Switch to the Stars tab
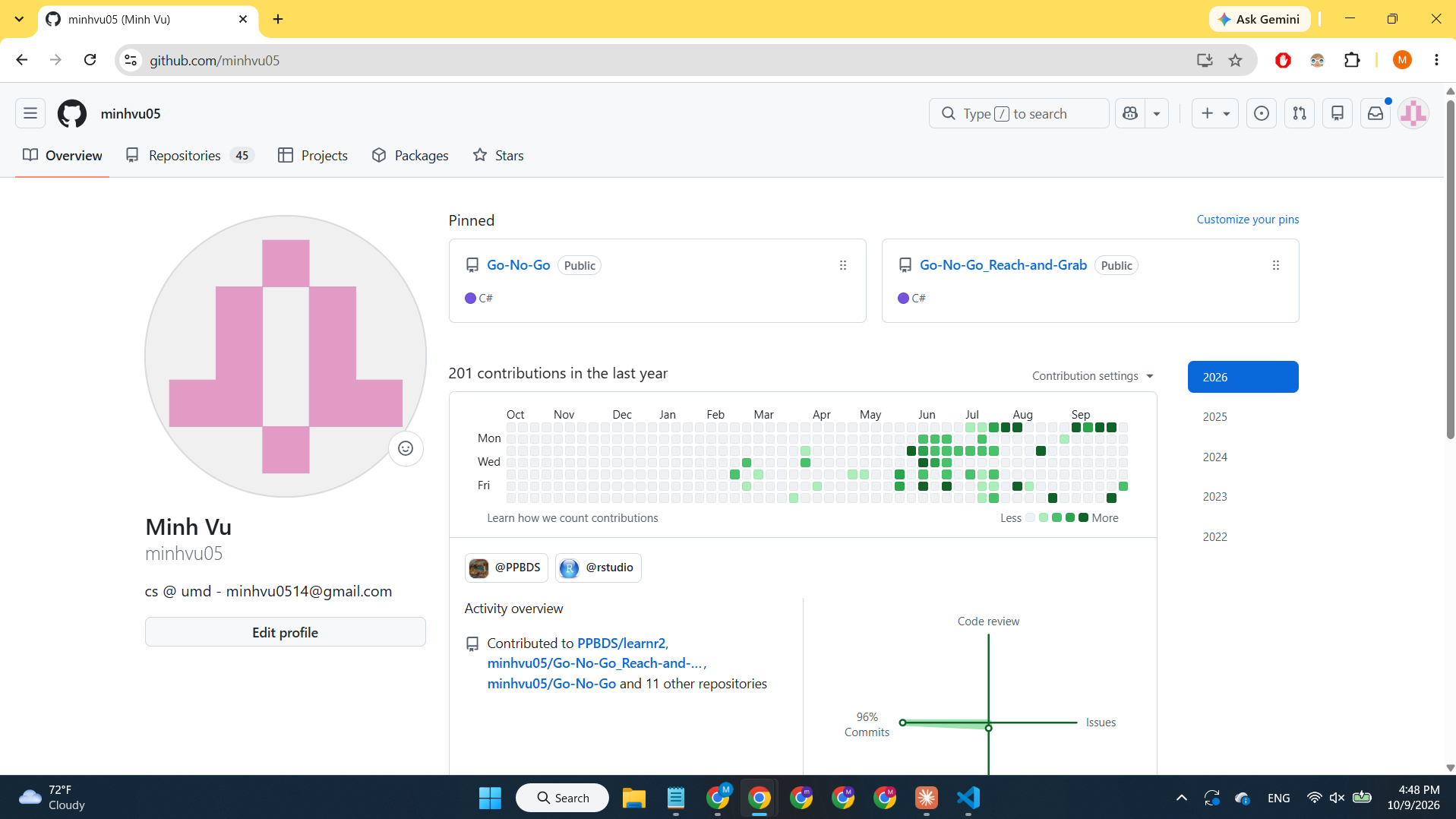Screen dimensions: 1456x819 click(x=498, y=155)
